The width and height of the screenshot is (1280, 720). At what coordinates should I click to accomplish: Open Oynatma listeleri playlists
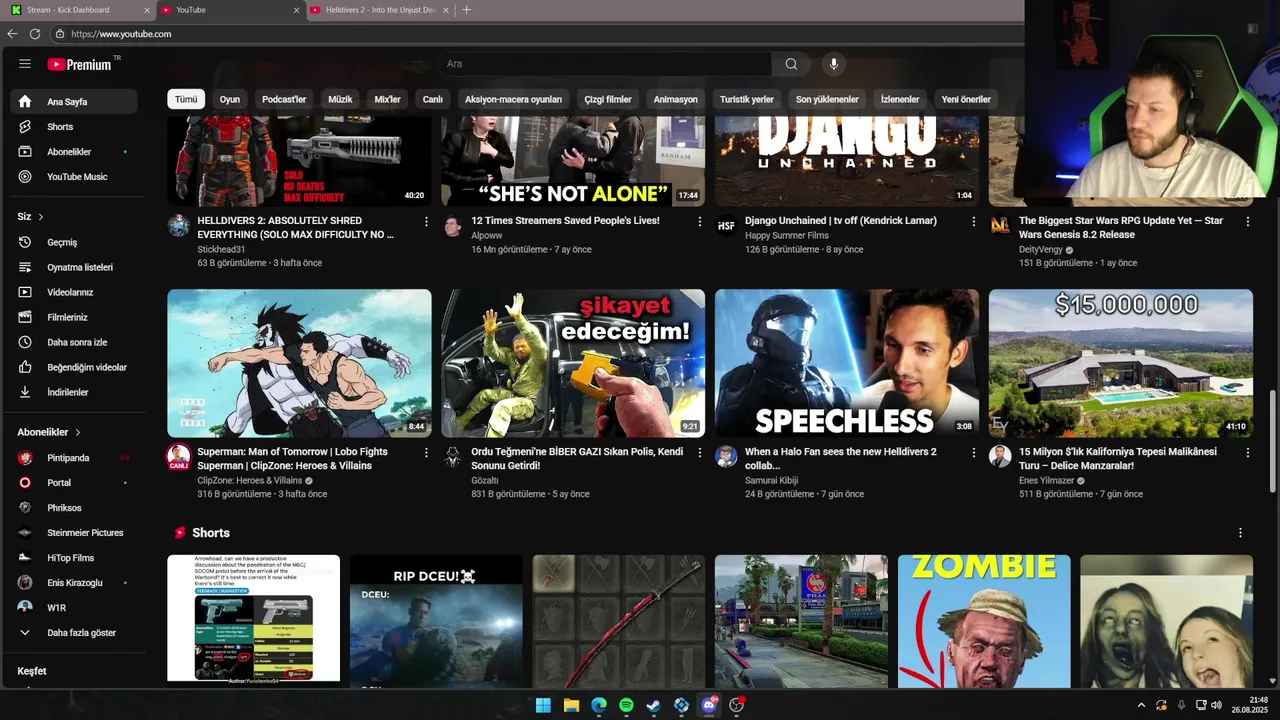pyautogui.click(x=74, y=267)
